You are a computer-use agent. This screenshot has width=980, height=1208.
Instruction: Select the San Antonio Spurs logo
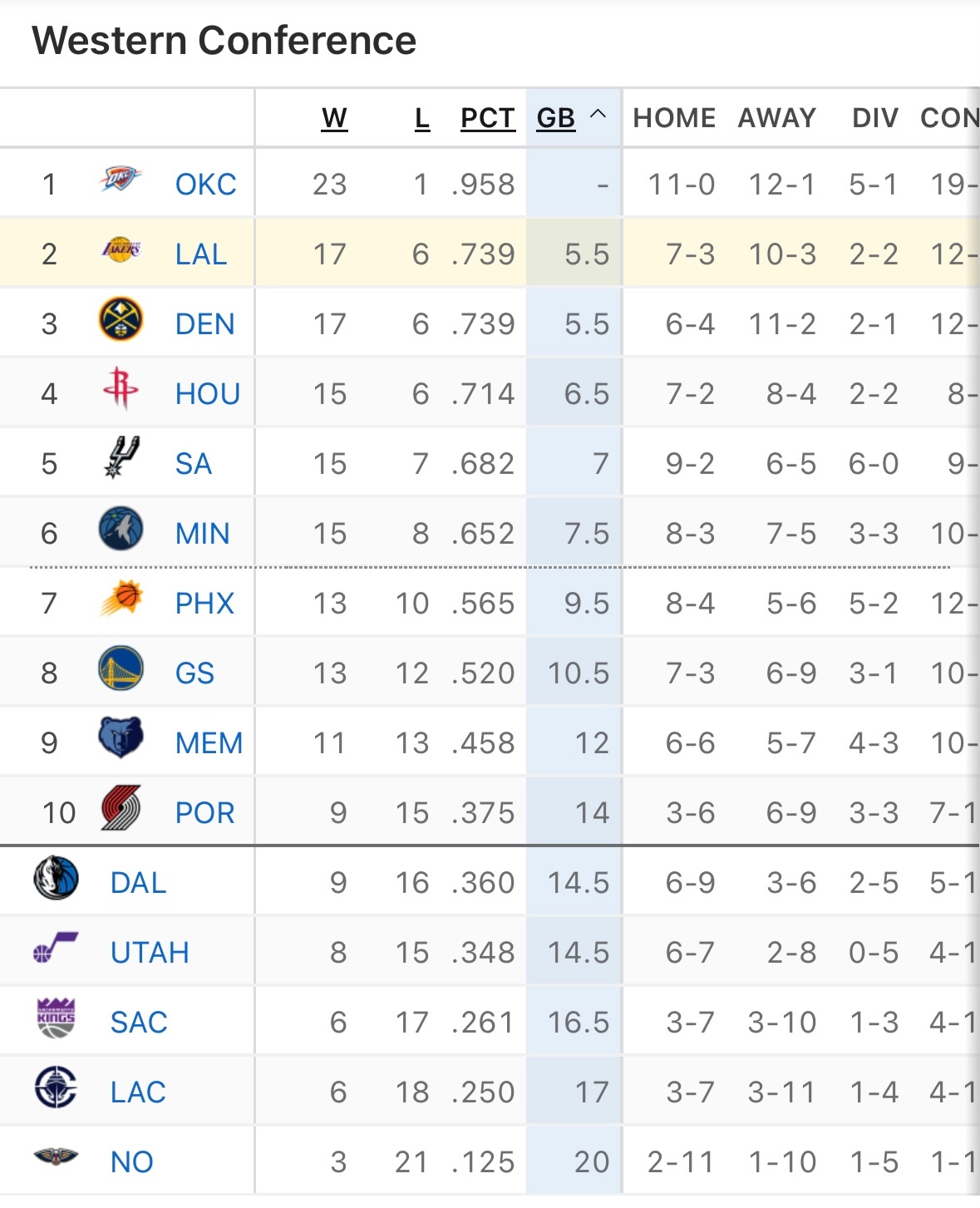121,459
